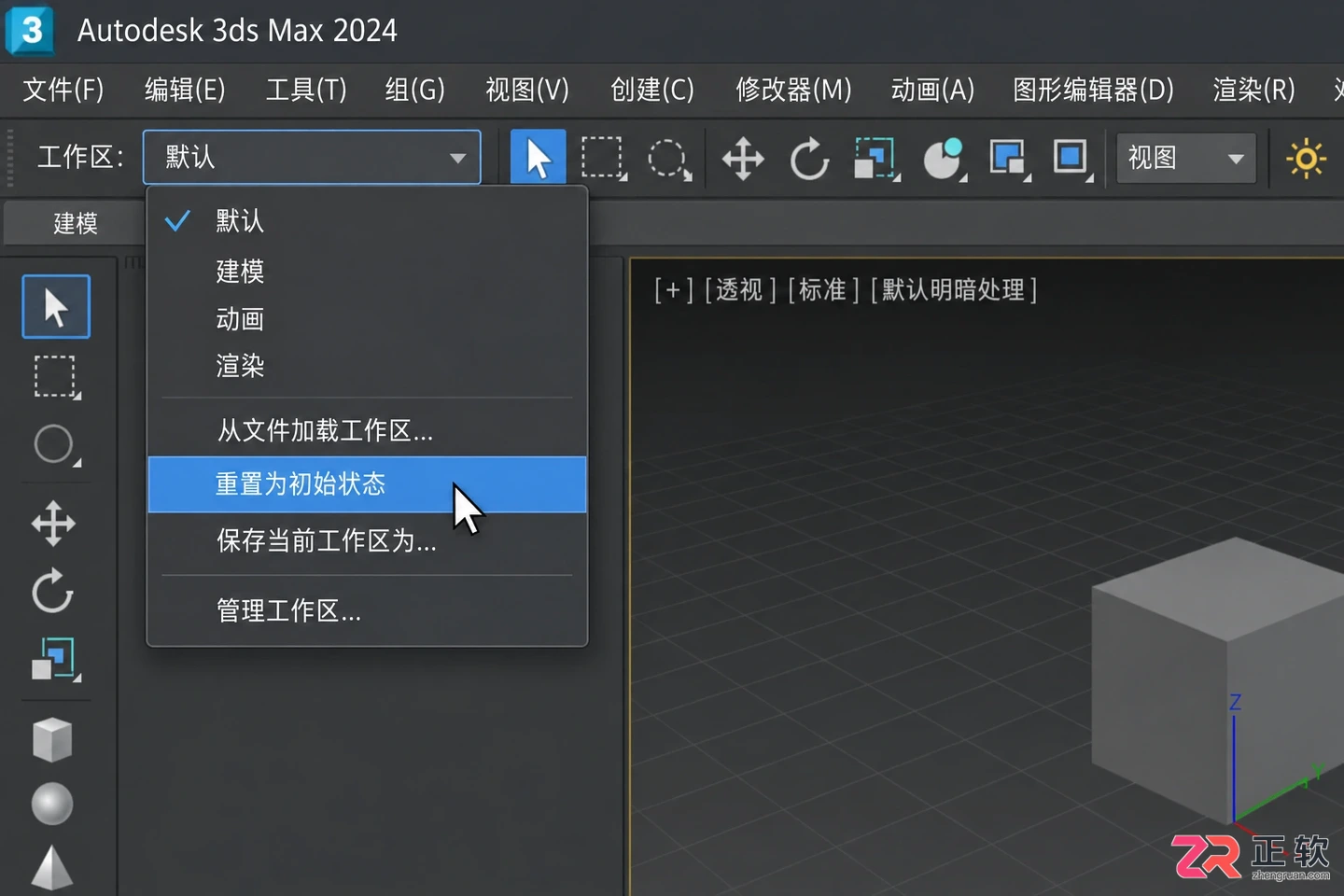The width and height of the screenshot is (1344, 896).
Task: Click the Select and Place tool icon
Action: [x=944, y=159]
